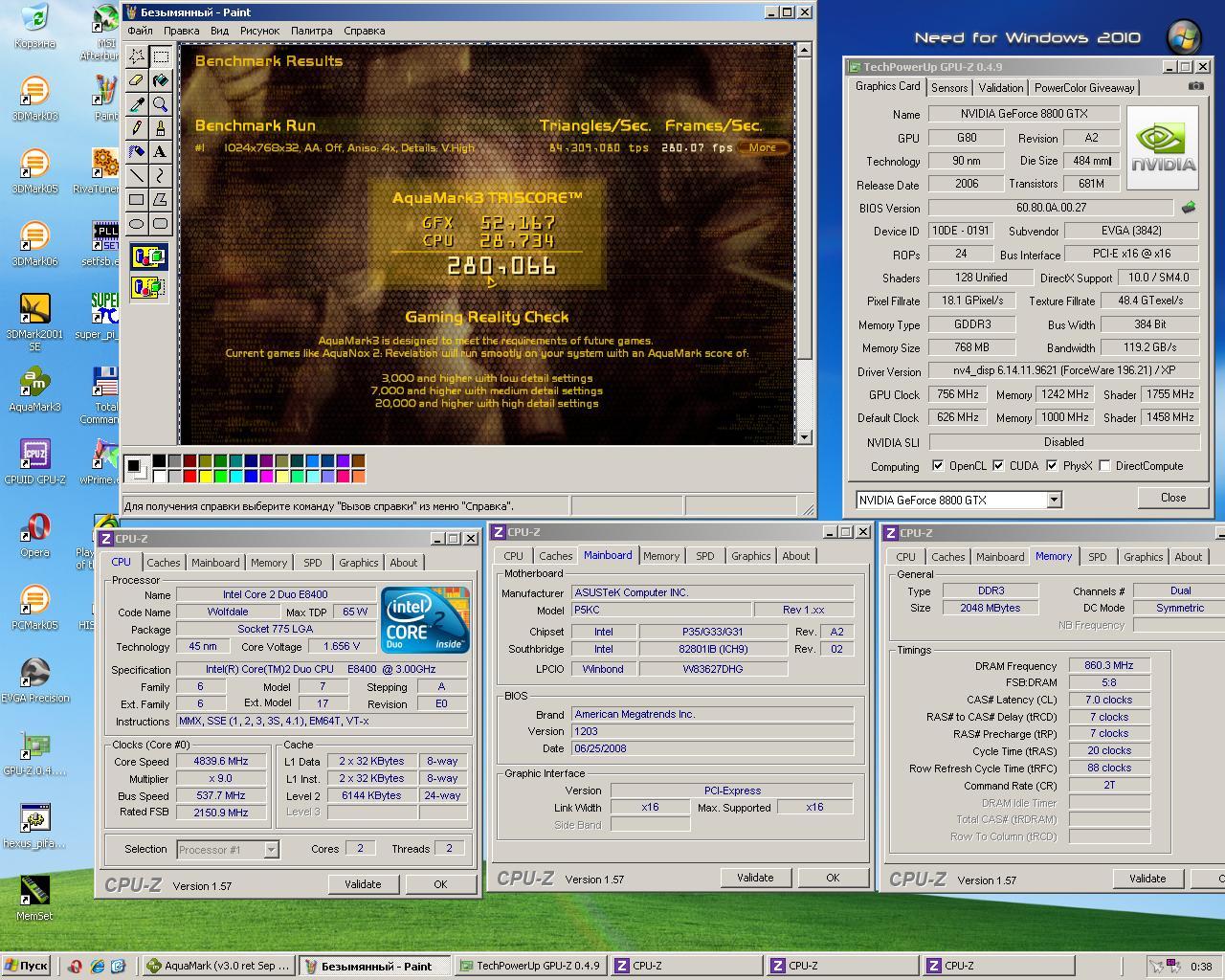
Task: Choose the Airbrush spray tool
Action: coord(137,152)
